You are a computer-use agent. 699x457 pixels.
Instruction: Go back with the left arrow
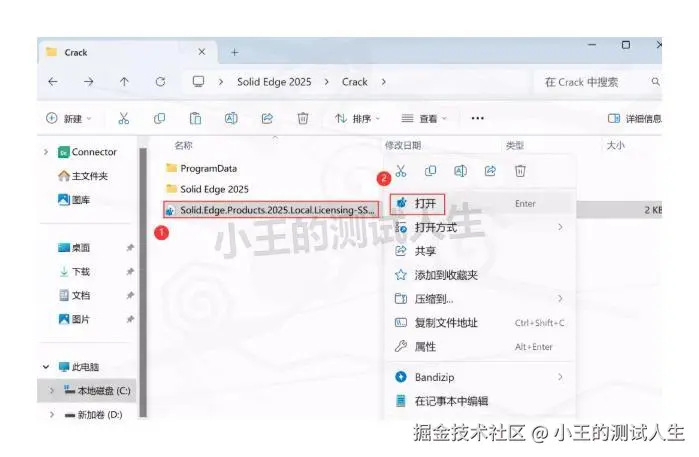(x=53, y=82)
